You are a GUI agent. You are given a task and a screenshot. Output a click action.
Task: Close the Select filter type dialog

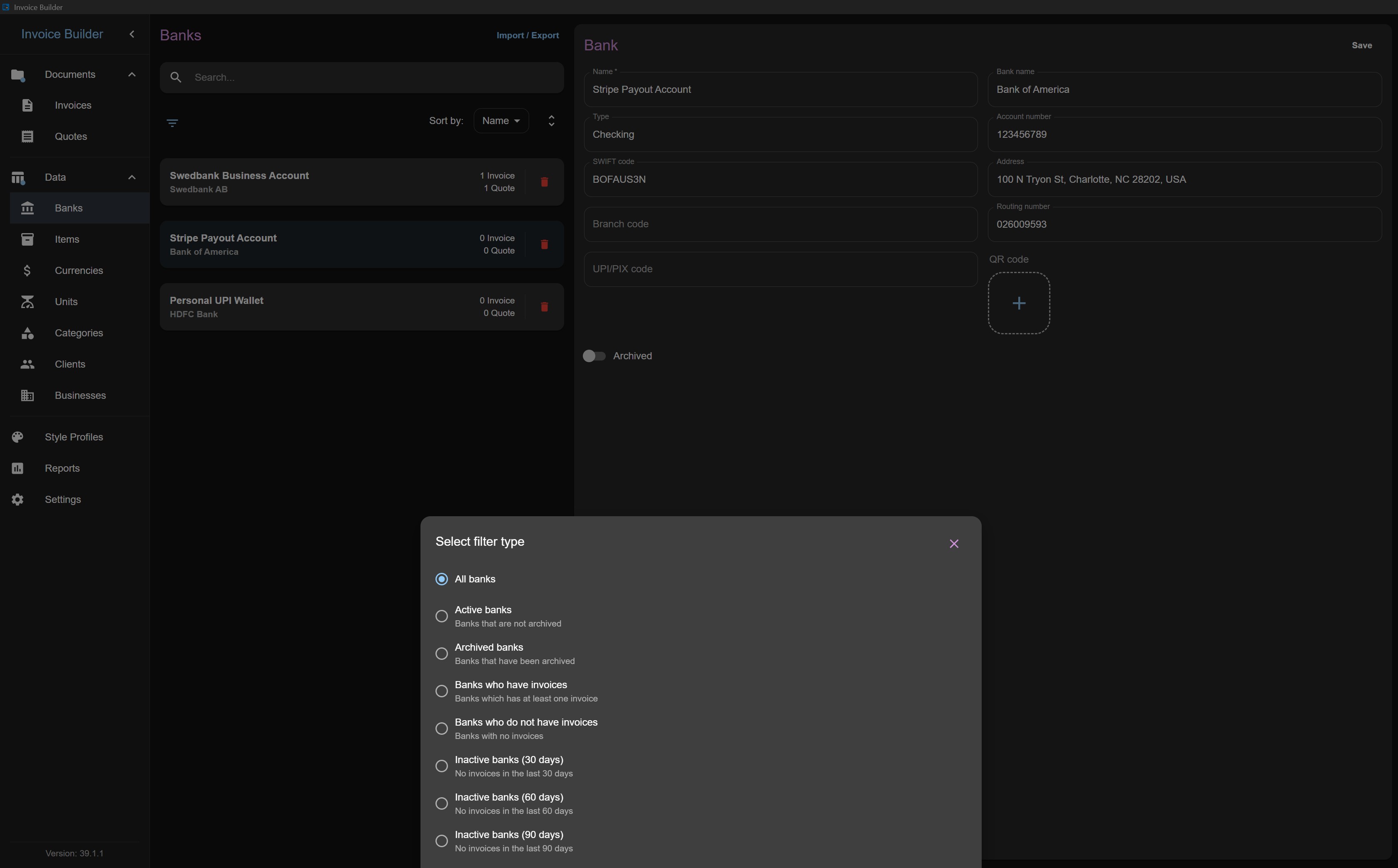(x=954, y=544)
